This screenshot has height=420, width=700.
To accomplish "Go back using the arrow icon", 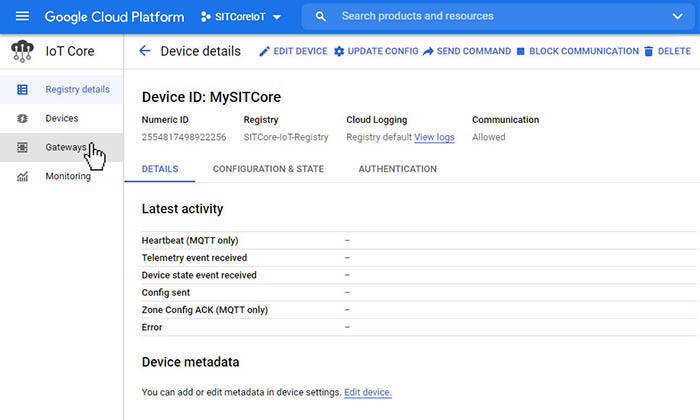I will (145, 51).
